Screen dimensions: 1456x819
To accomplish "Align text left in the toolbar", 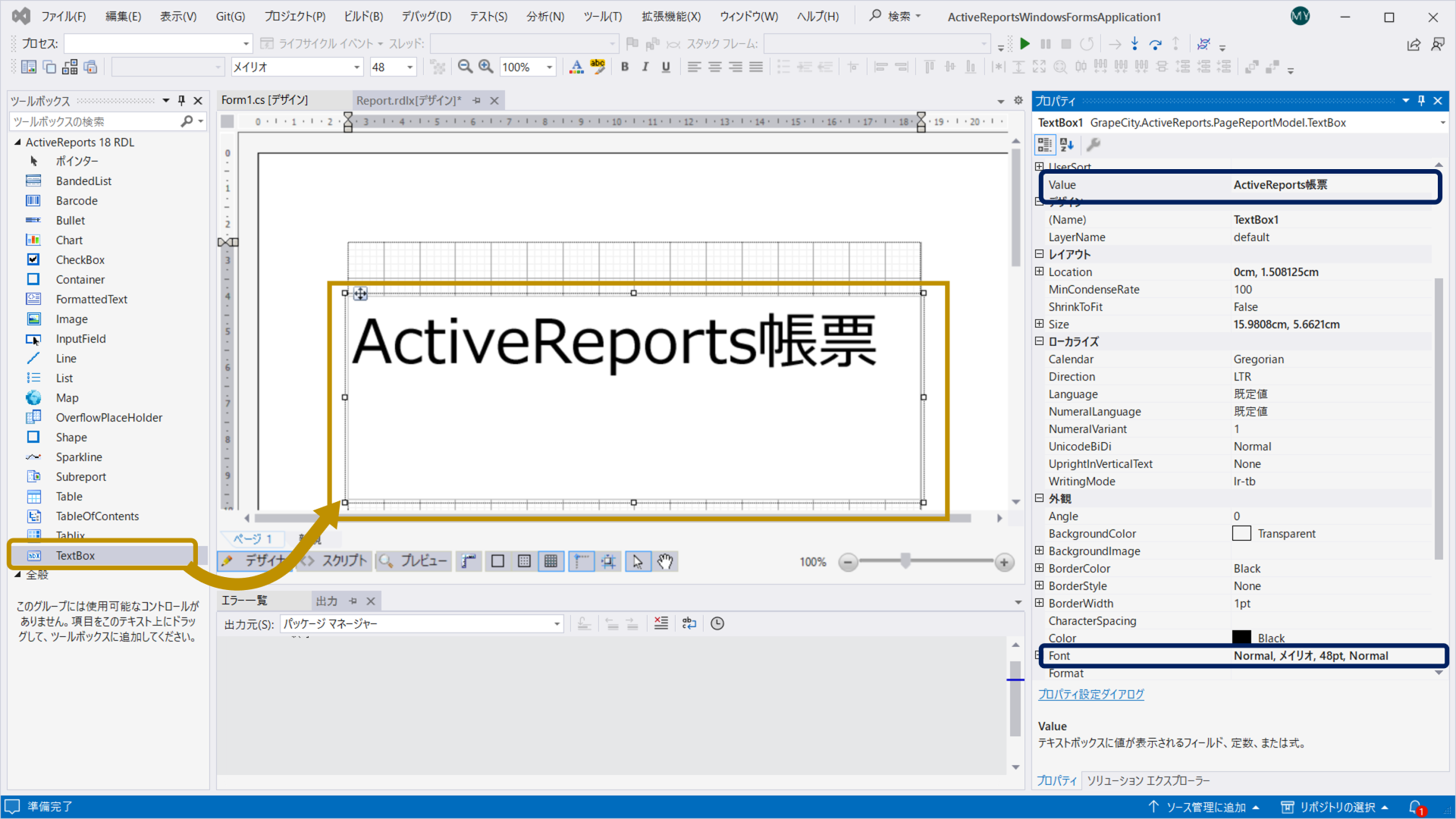I will [x=694, y=67].
